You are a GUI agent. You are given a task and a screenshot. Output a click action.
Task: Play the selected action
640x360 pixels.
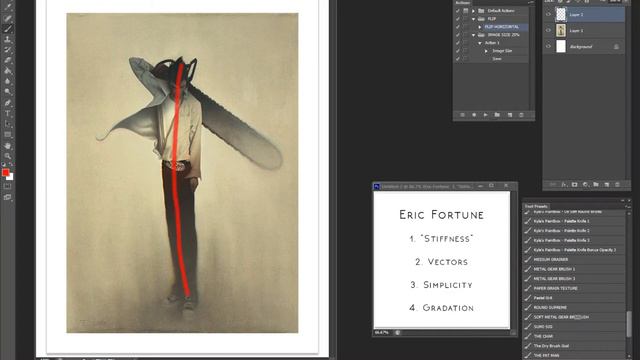[x=485, y=116]
